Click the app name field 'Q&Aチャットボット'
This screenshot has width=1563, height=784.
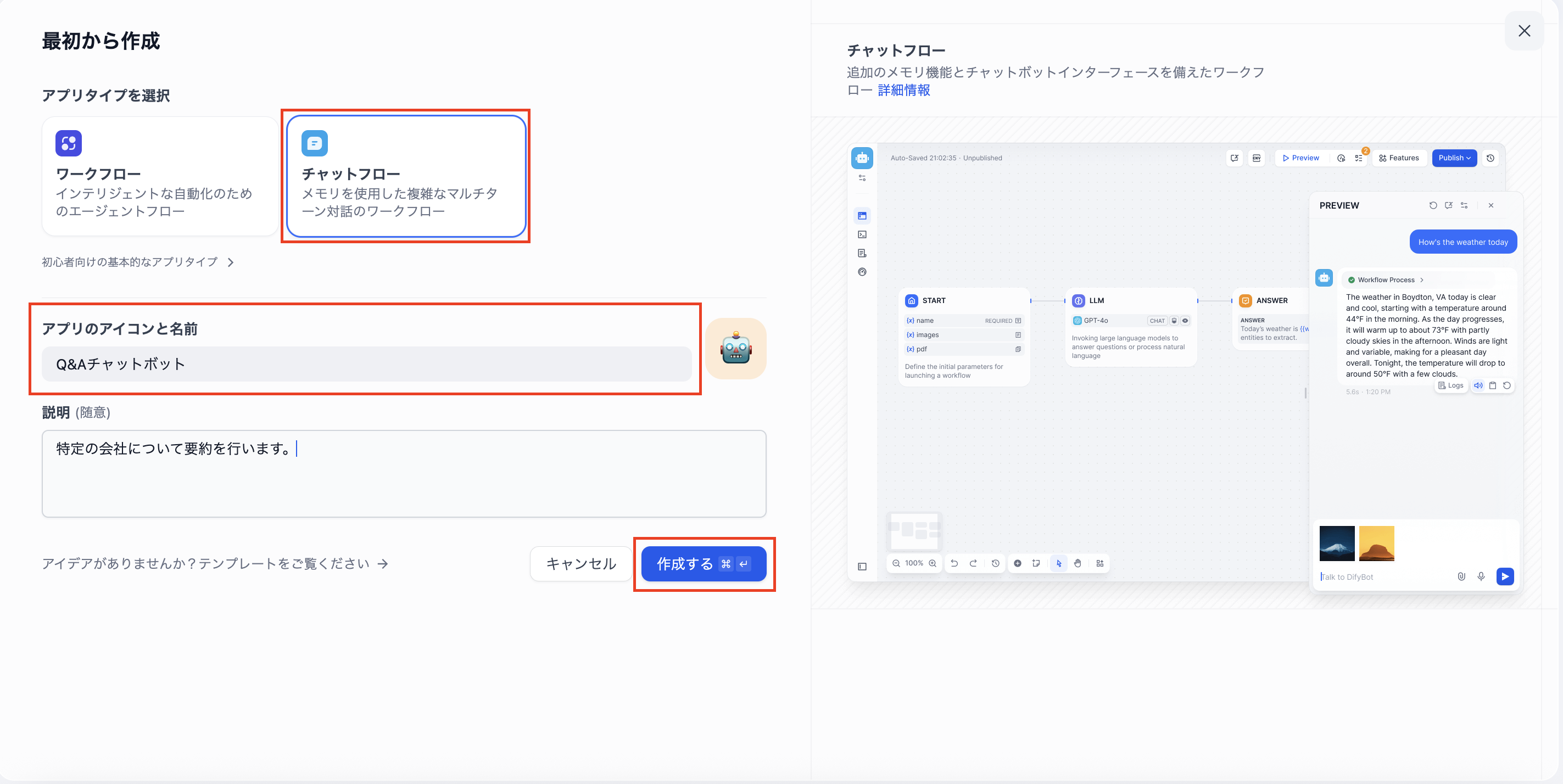(x=366, y=364)
